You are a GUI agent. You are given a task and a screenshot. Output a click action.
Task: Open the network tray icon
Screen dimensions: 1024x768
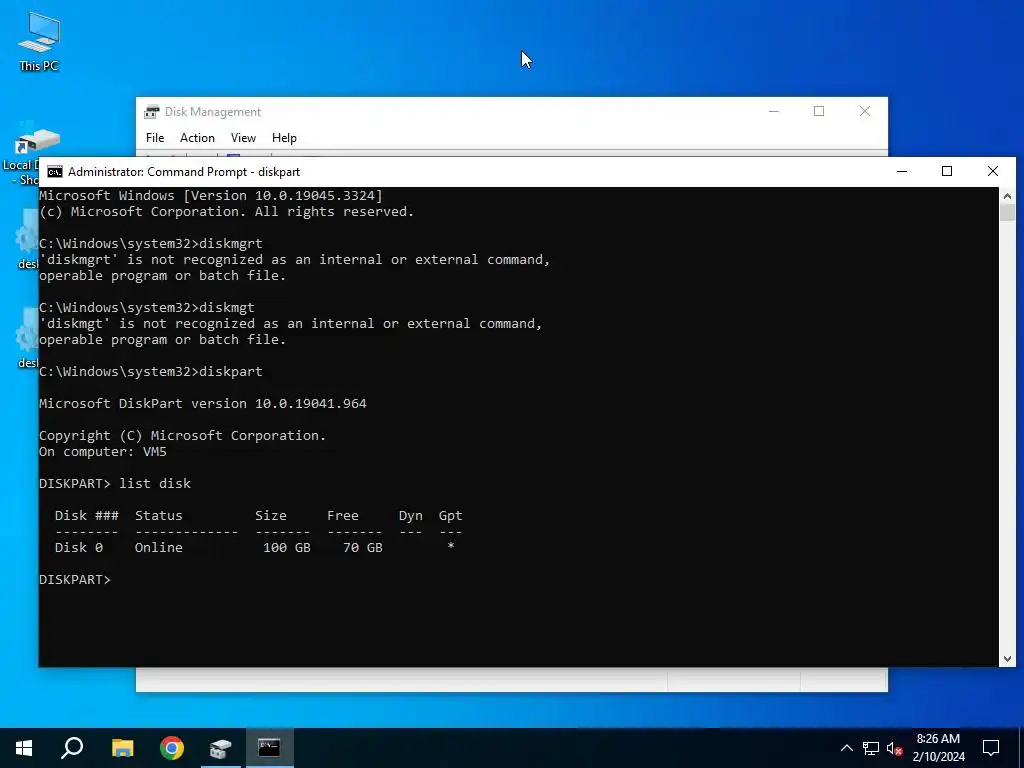click(871, 748)
